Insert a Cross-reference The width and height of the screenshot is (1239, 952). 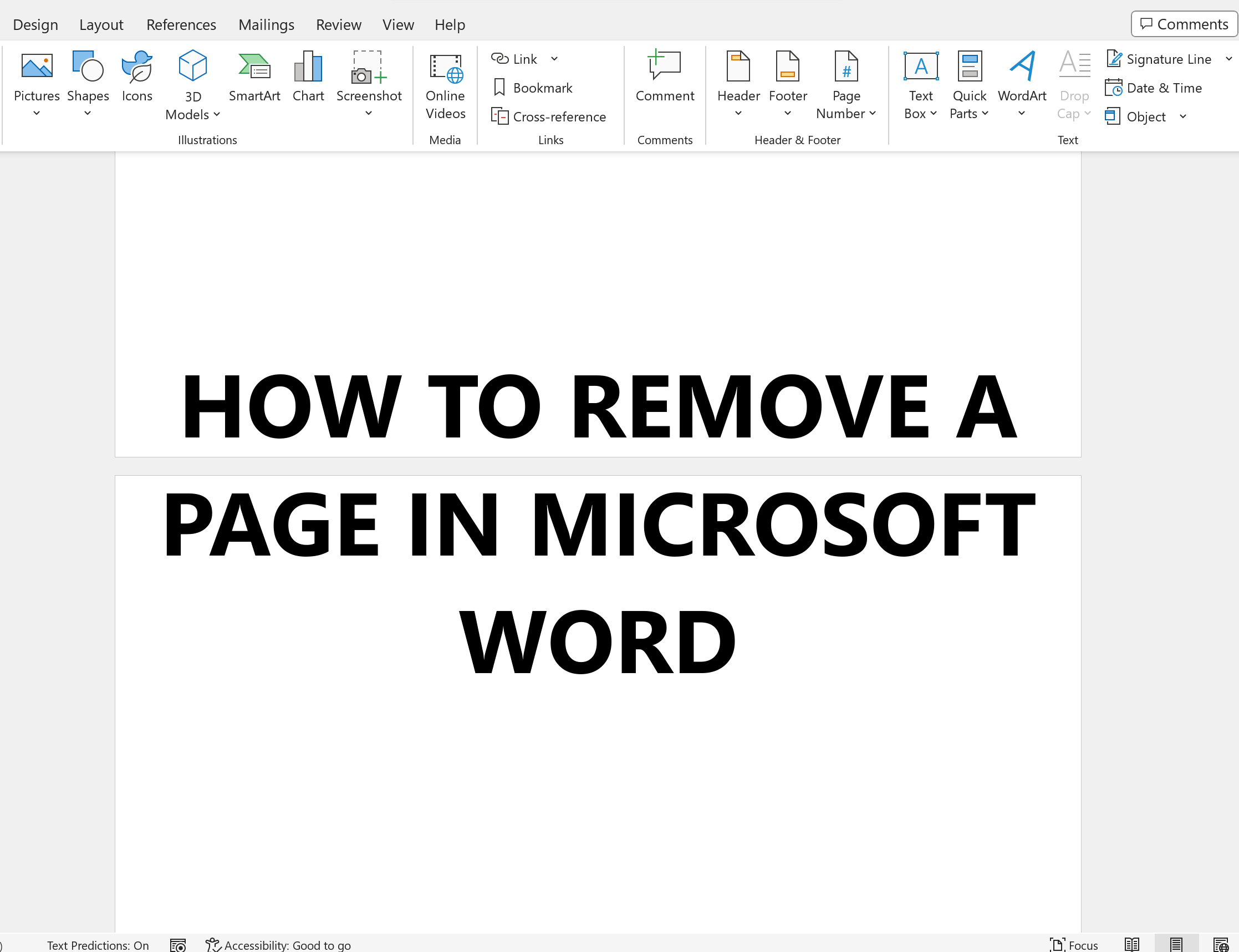point(548,117)
